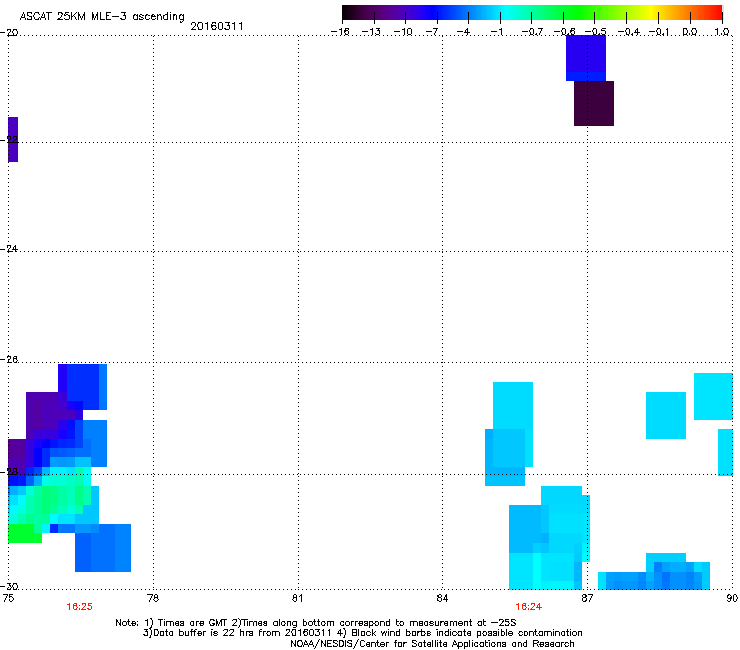The image size is (740, 650).
Task: Click the "-24" latitude axis label
Action: tap(10, 248)
